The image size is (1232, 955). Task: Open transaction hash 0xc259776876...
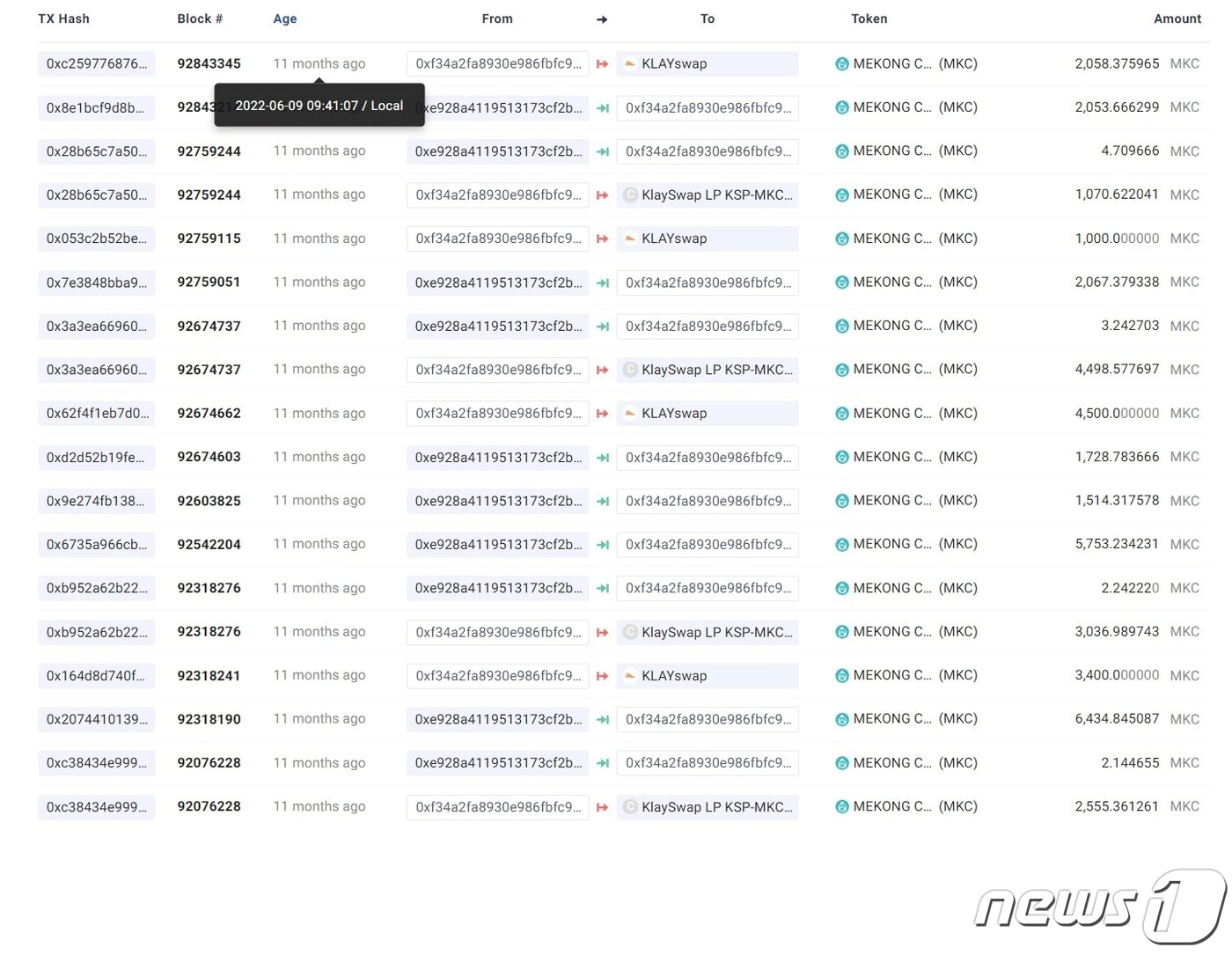(x=97, y=63)
